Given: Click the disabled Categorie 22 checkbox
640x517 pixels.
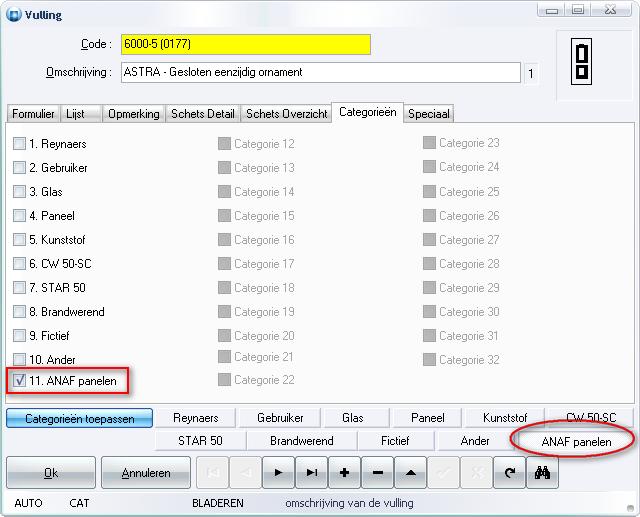Looking at the screenshot, I should [x=224, y=380].
